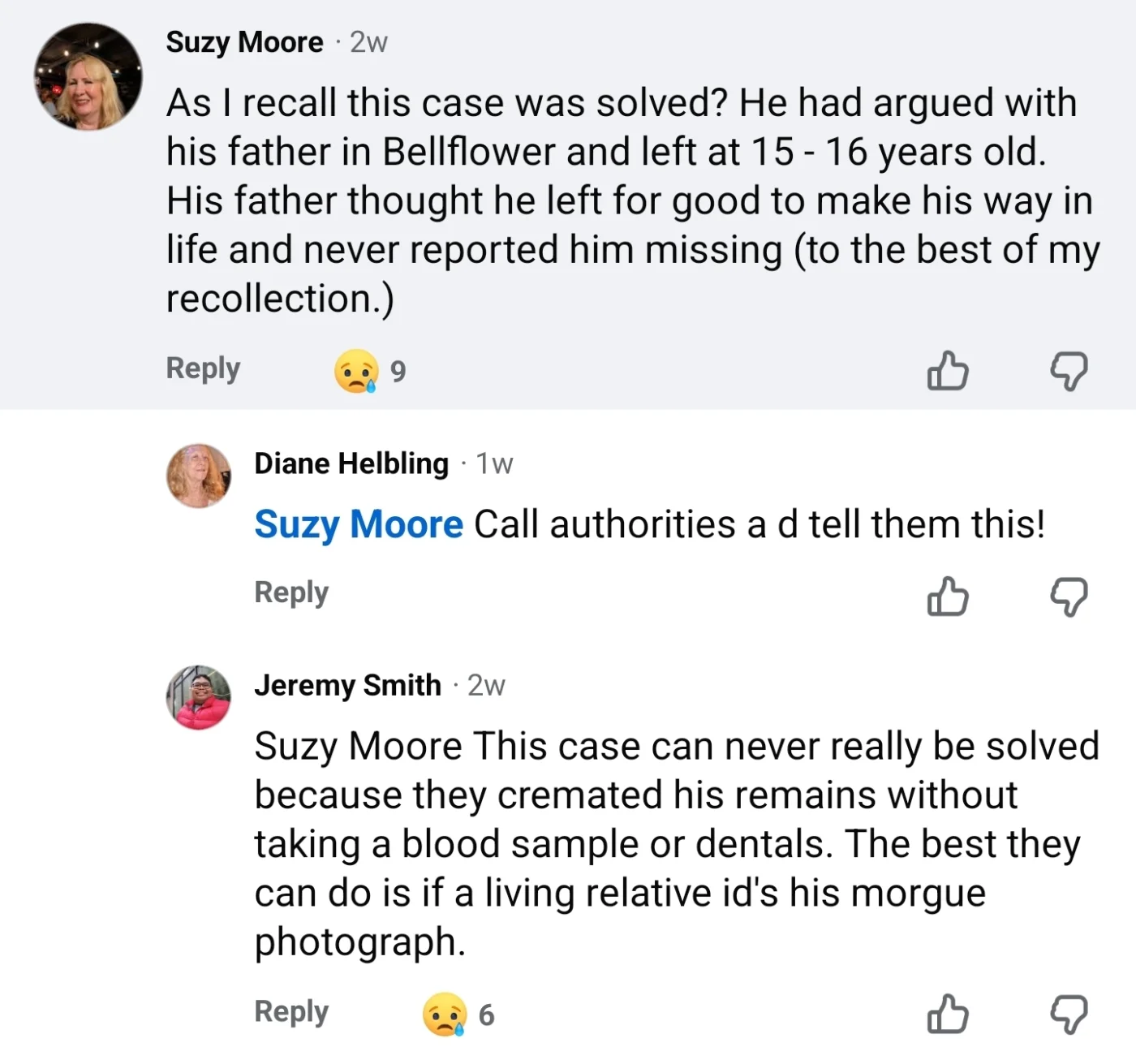Open sad reactions on Suzy Moore's comment
This screenshot has height=1064, width=1136.
pos(356,372)
